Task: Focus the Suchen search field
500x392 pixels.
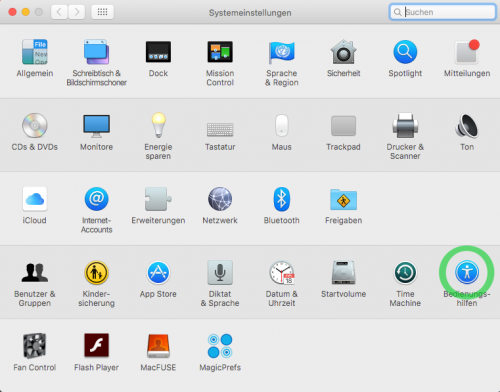Action: [443, 12]
